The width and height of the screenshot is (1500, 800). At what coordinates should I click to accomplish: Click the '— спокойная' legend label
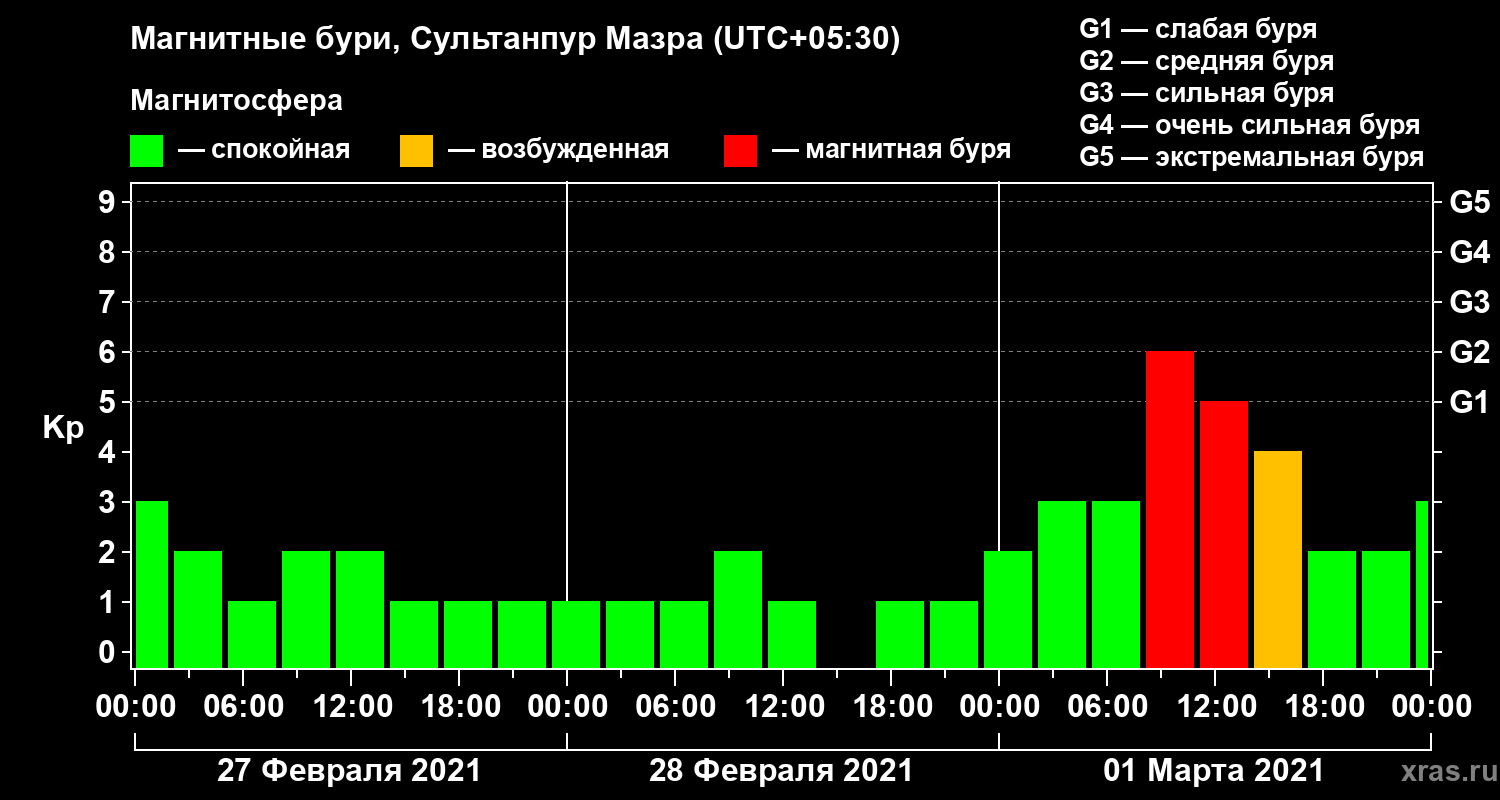tap(264, 151)
